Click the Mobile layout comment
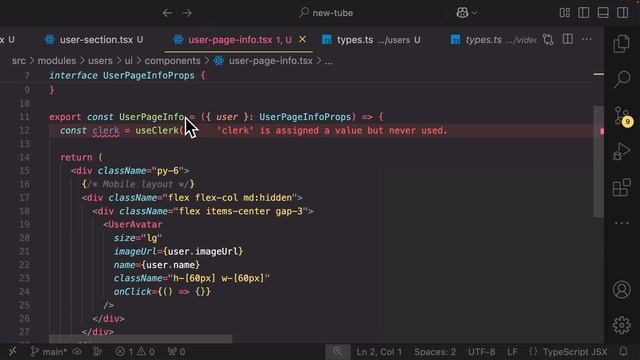 coord(138,184)
